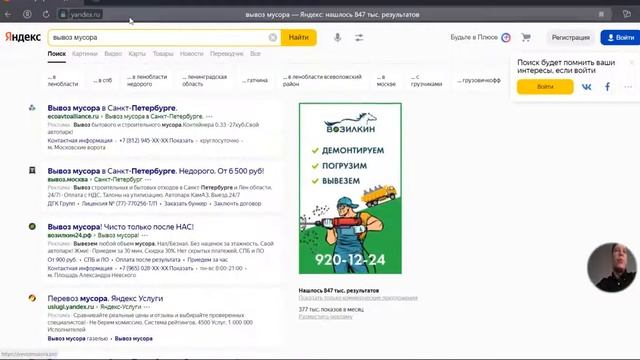Select chip в ленобласти всеволожский район
Viewport: 640px width, 360px height.
322,80
